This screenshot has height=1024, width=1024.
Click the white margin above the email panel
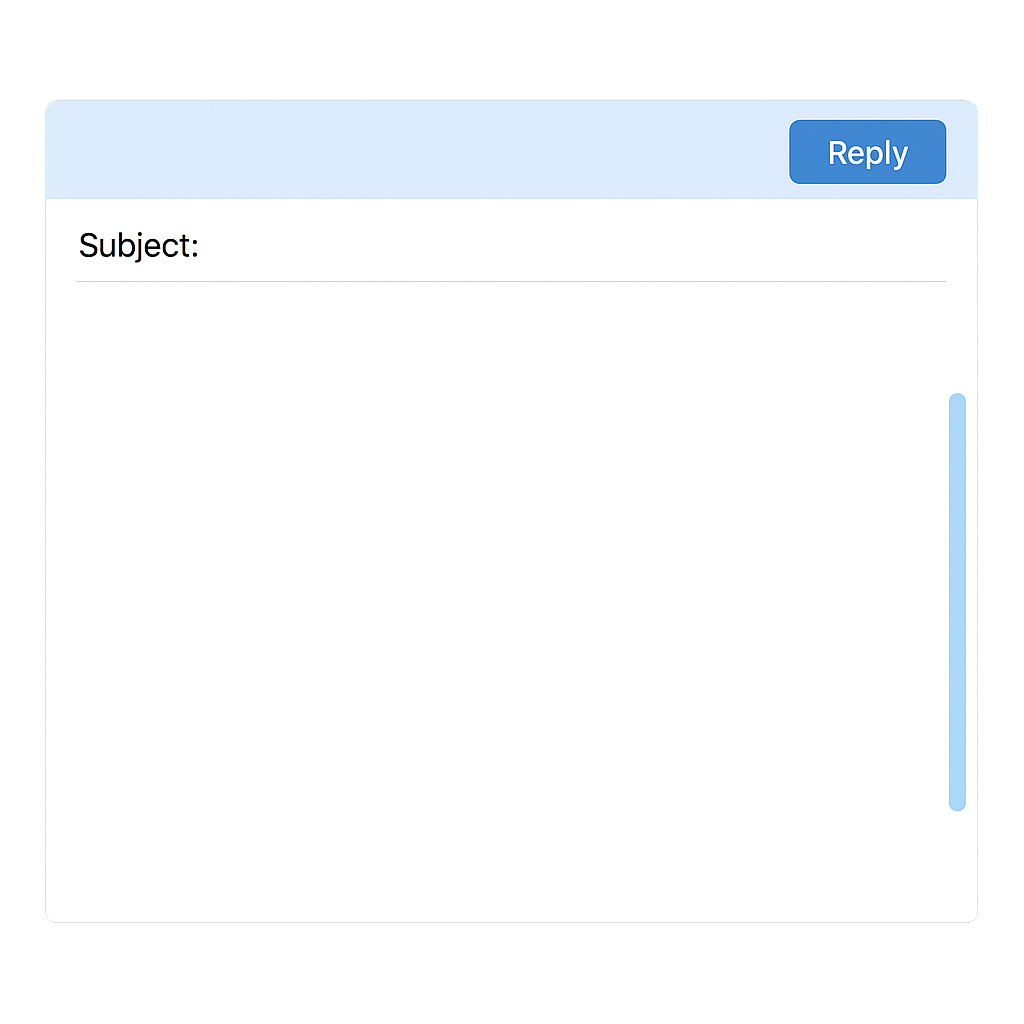511,50
